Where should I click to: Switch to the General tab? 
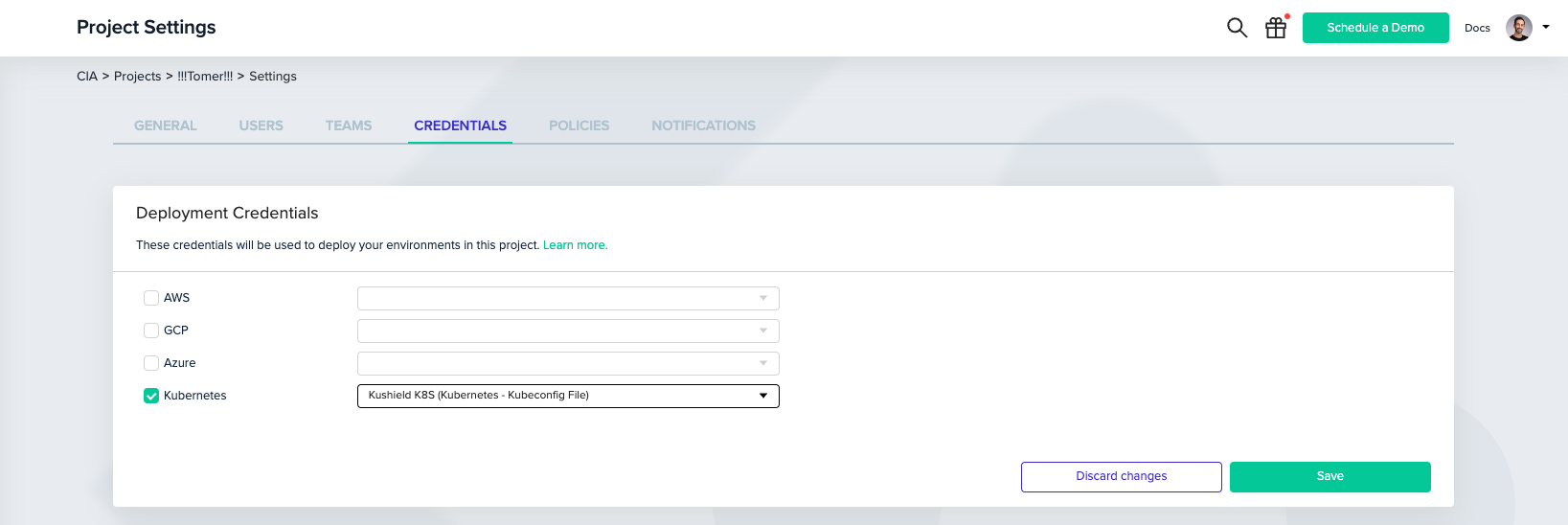pyautogui.click(x=165, y=126)
